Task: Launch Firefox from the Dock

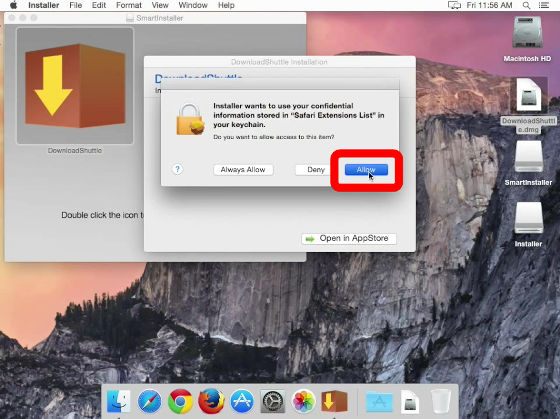Action: click(x=211, y=401)
